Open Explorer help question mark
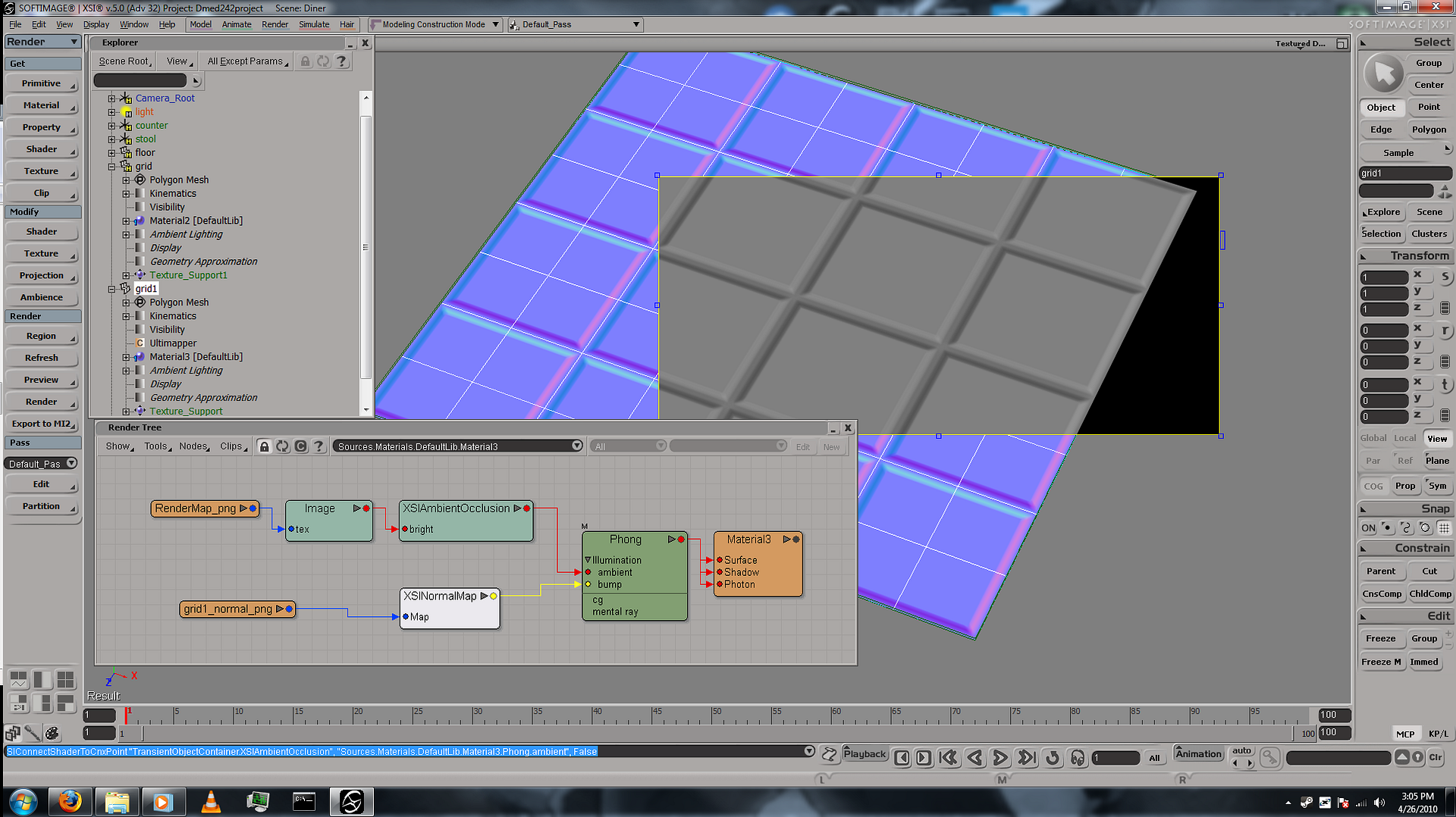This screenshot has height=817, width=1456. click(342, 61)
